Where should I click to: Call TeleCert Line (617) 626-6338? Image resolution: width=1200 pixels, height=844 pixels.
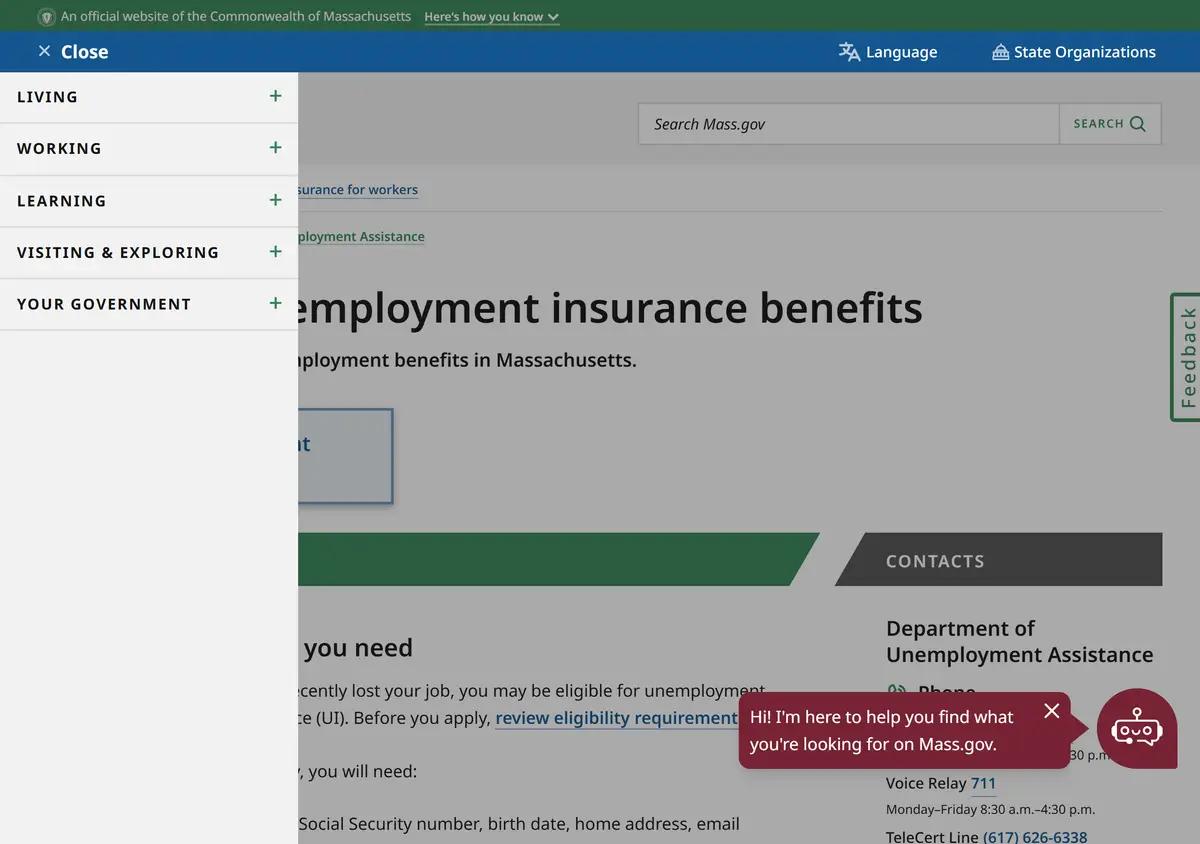[x=1035, y=836]
